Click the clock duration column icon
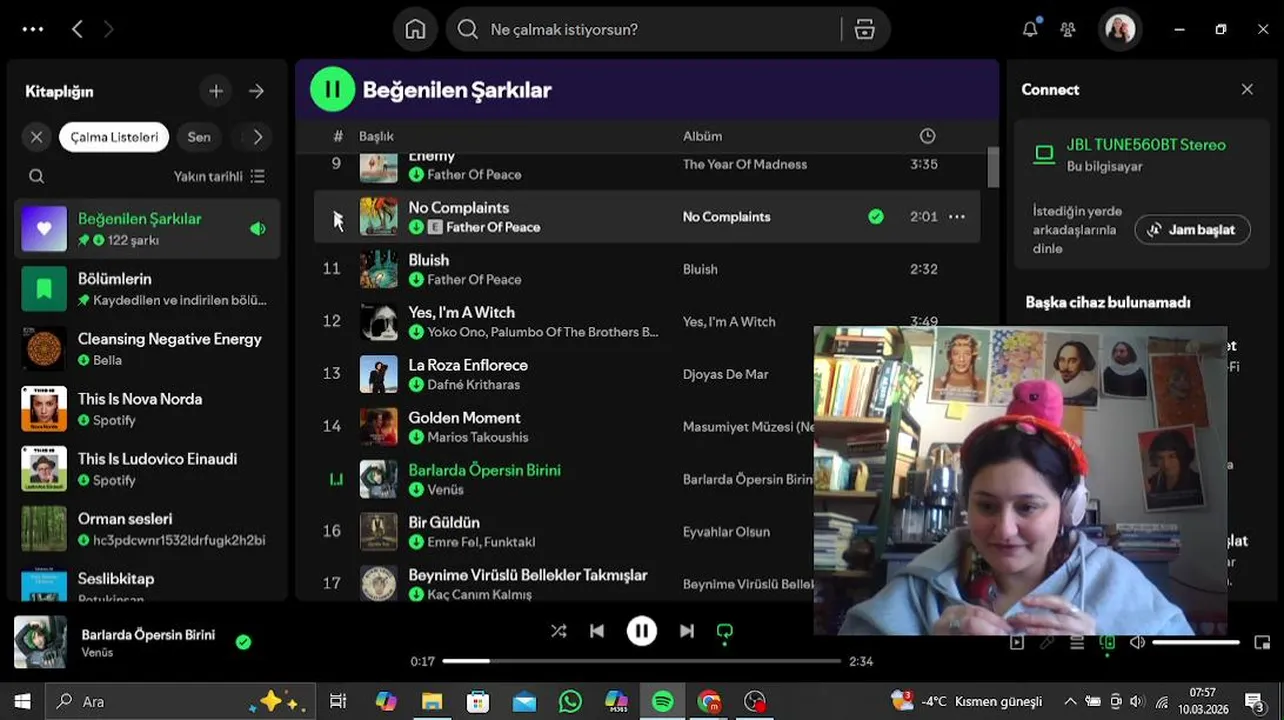This screenshot has width=1284, height=720. click(927, 136)
